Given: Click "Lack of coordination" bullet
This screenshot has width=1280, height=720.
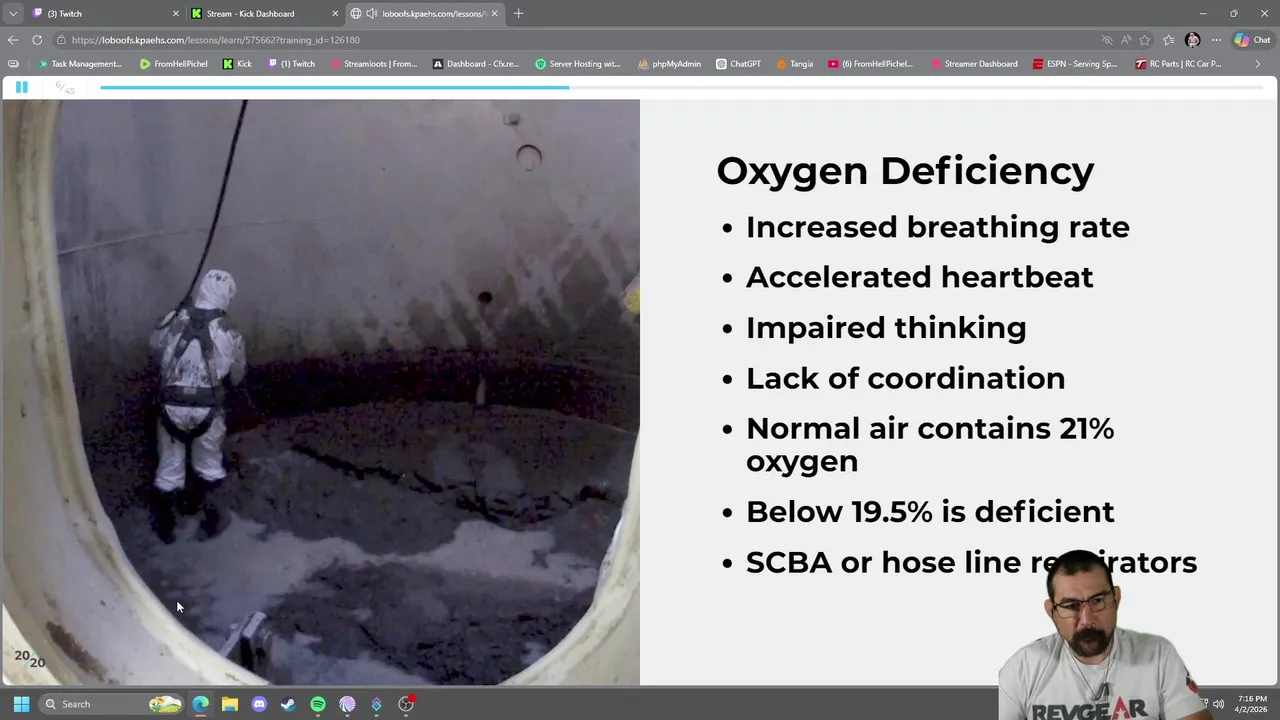Looking at the screenshot, I should (x=906, y=378).
